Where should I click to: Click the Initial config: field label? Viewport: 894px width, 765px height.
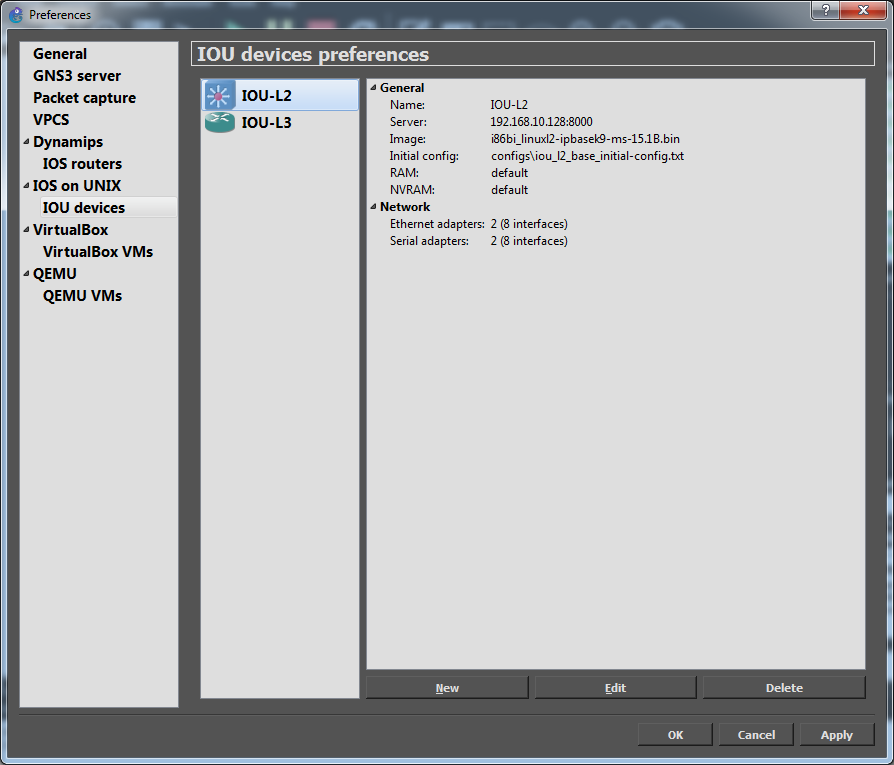pyautogui.click(x=424, y=156)
